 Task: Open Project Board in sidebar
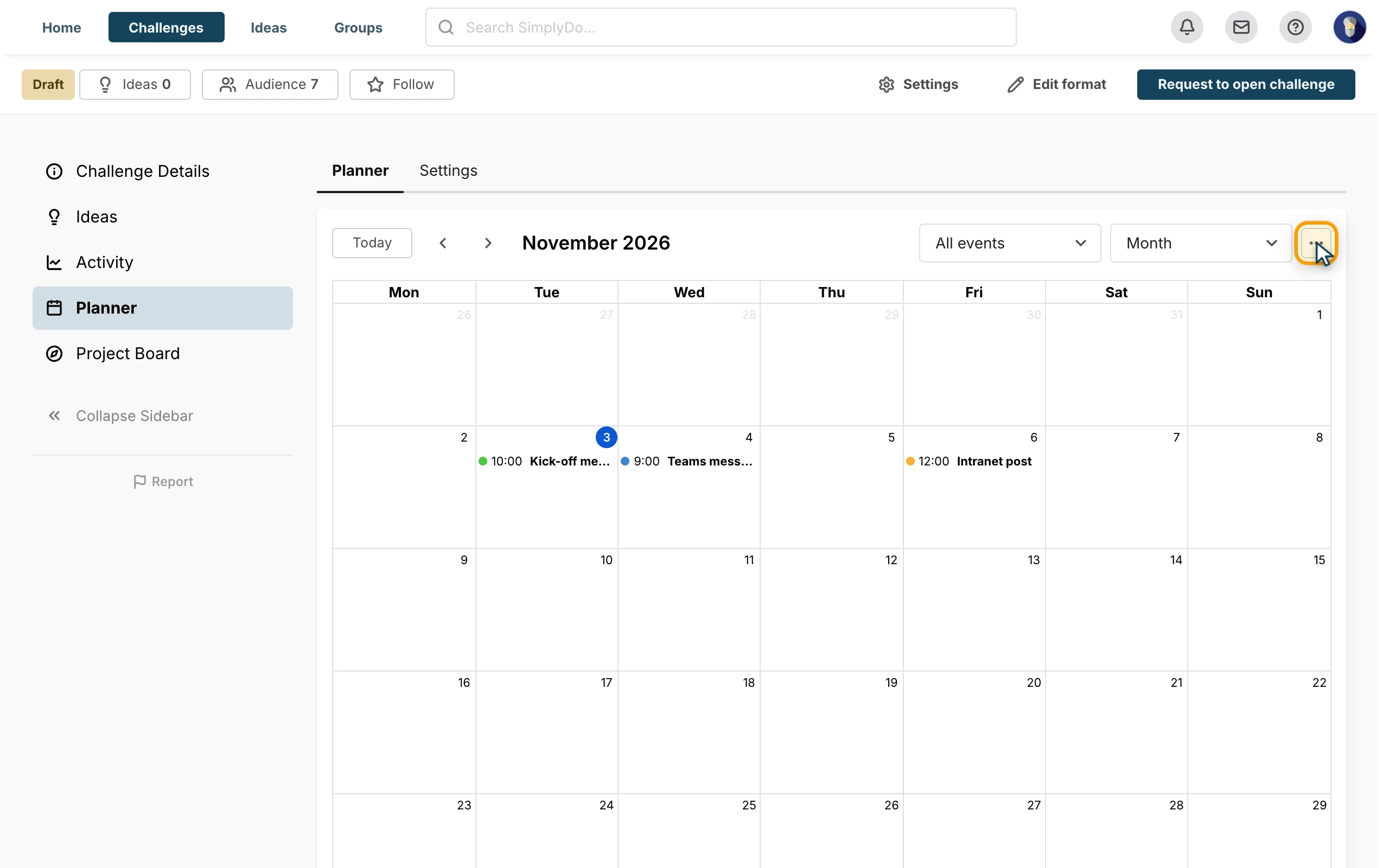click(x=162, y=354)
